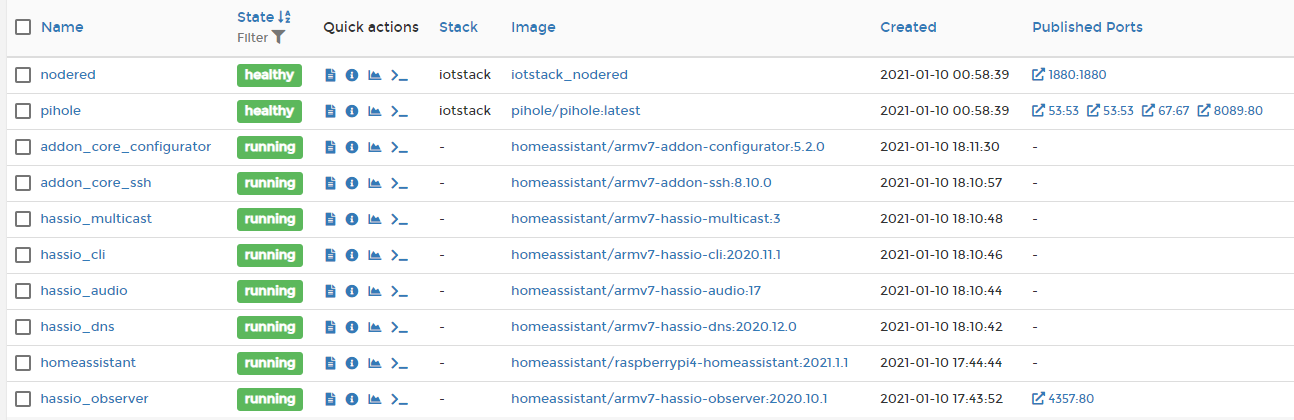View stats chart icon for addon_core_ssh

(x=375, y=183)
